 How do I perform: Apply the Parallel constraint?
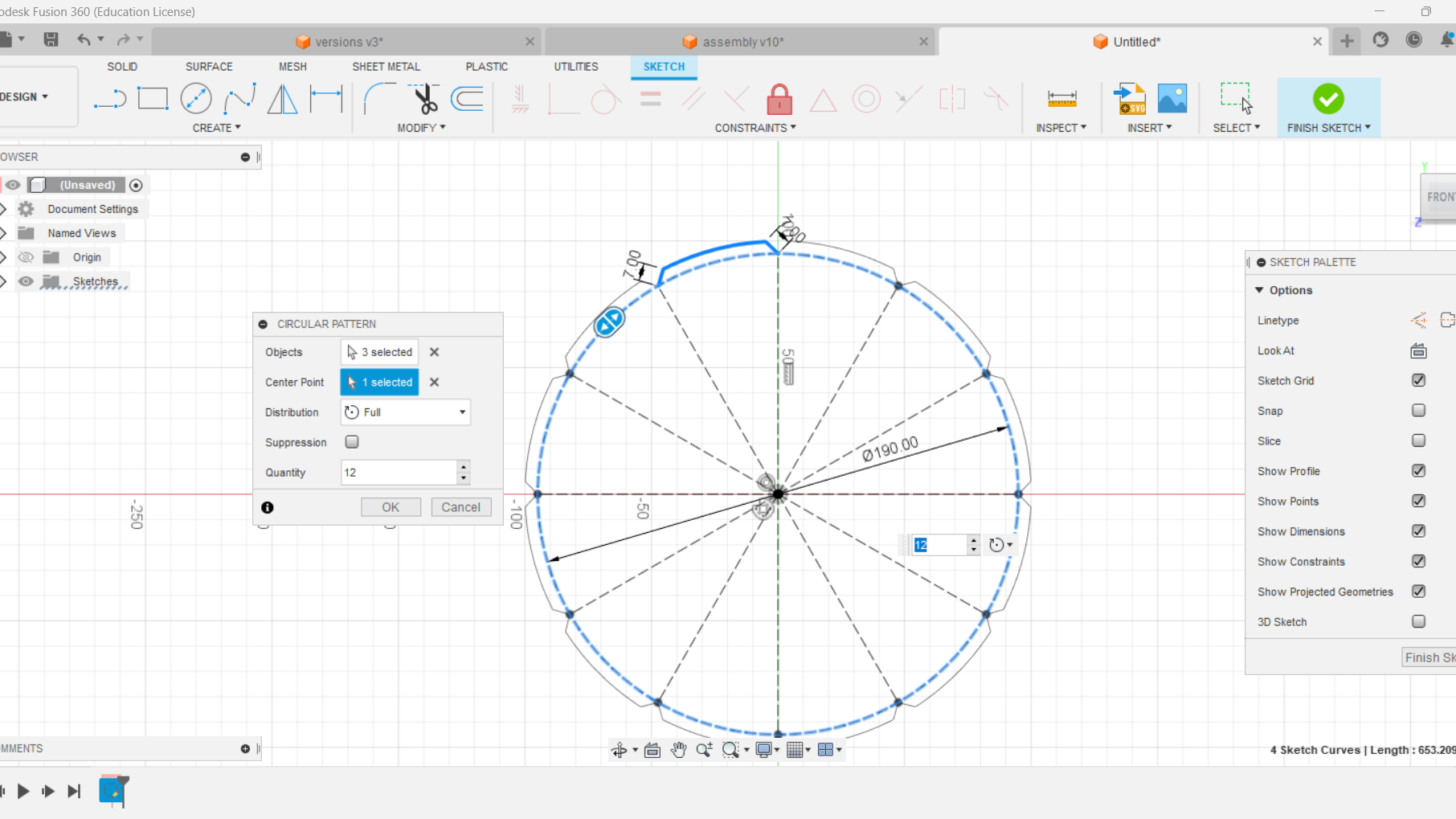pos(693,99)
